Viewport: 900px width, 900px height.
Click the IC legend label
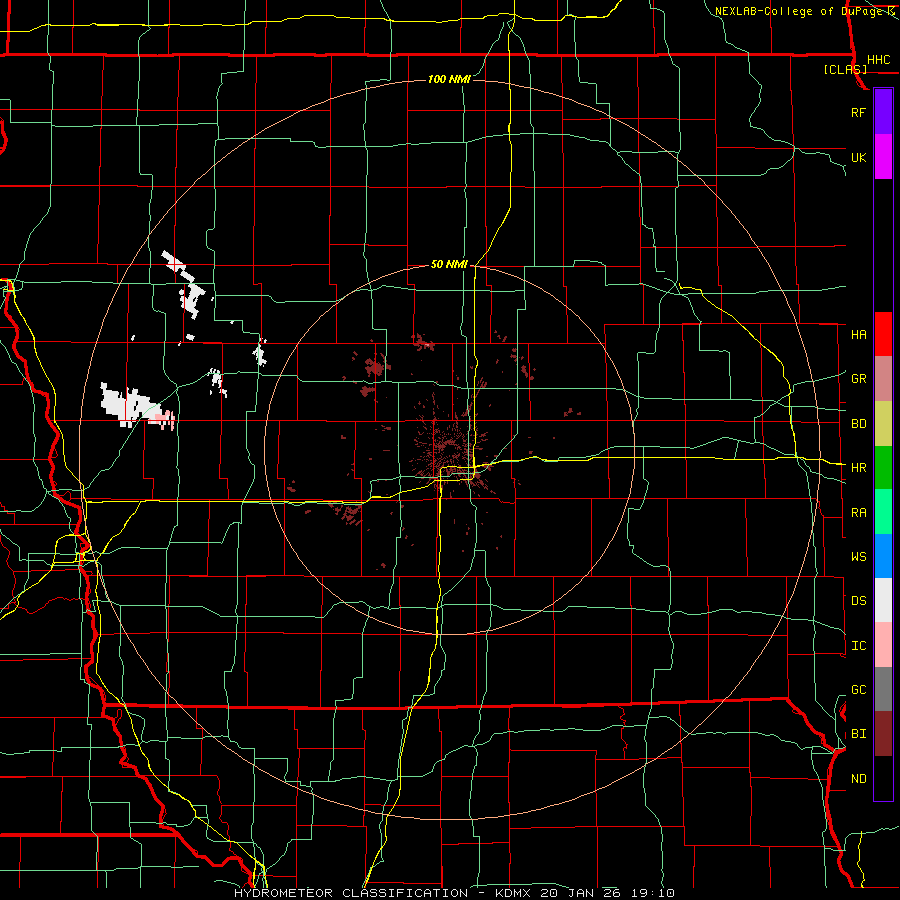click(859, 646)
